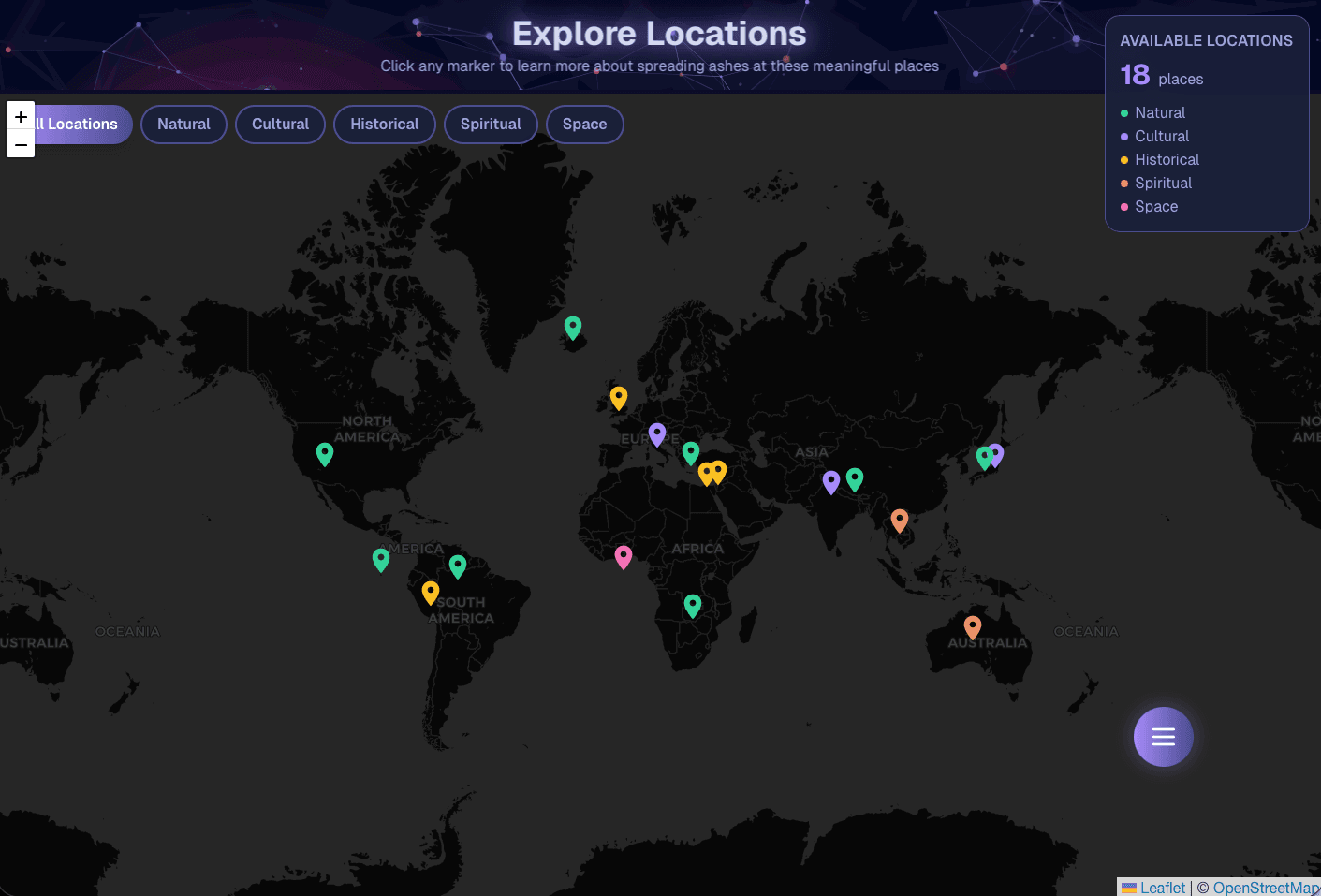The height and width of the screenshot is (896, 1321).
Task: Switch to the Cultural filter
Action: (280, 124)
